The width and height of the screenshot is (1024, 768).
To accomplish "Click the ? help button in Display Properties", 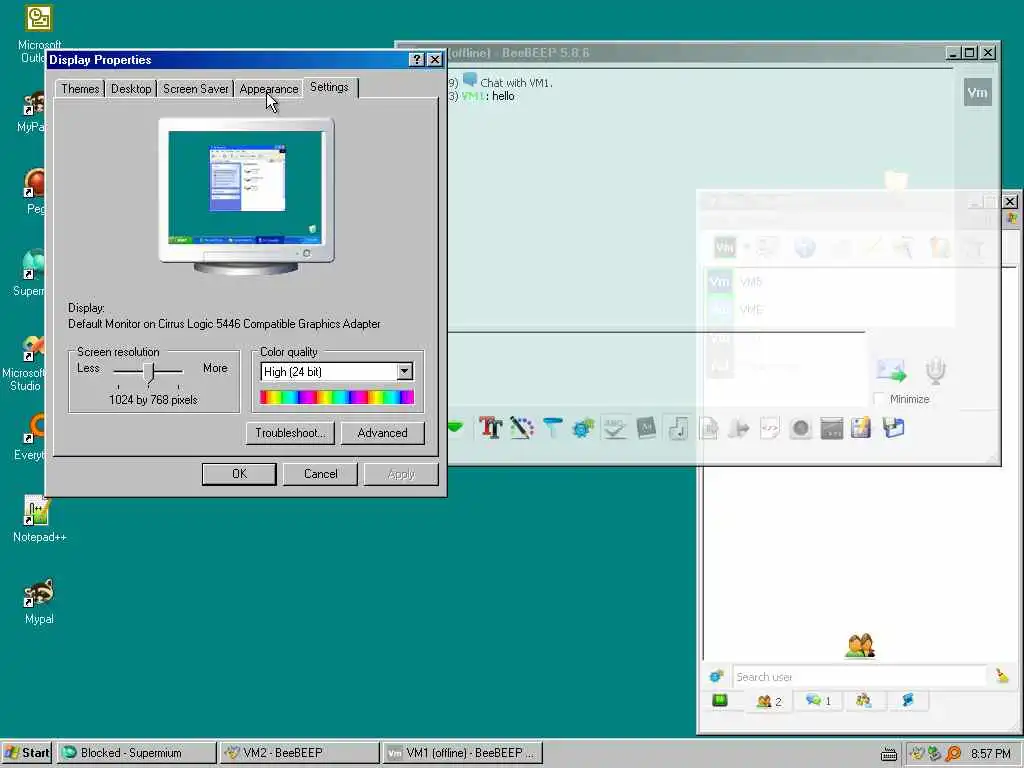I will [417, 59].
